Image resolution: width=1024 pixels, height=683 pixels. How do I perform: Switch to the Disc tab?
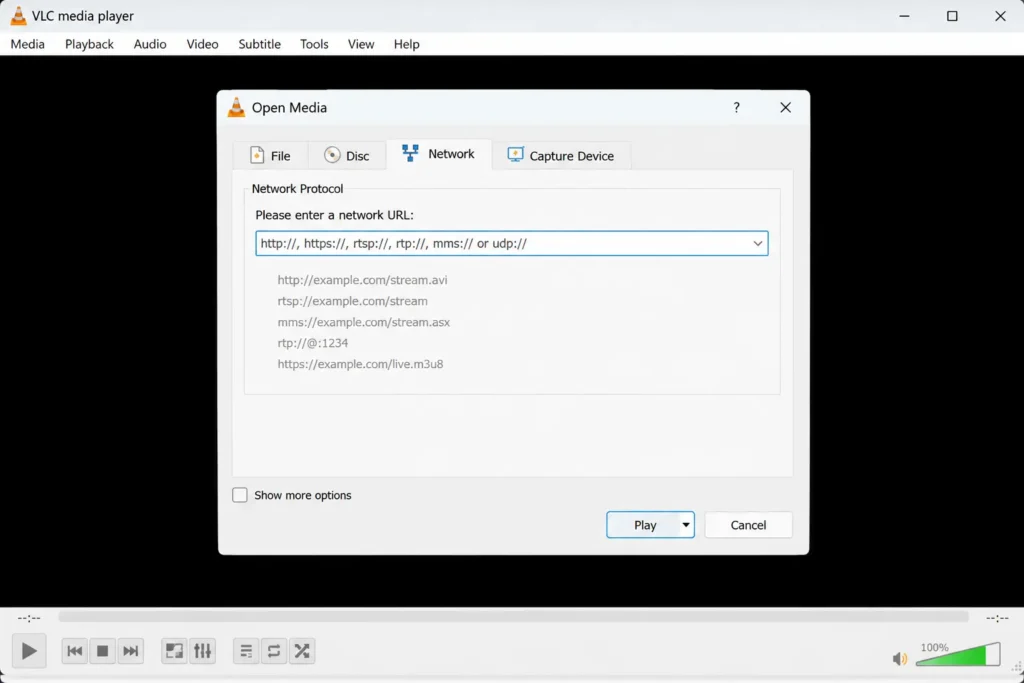pos(347,155)
